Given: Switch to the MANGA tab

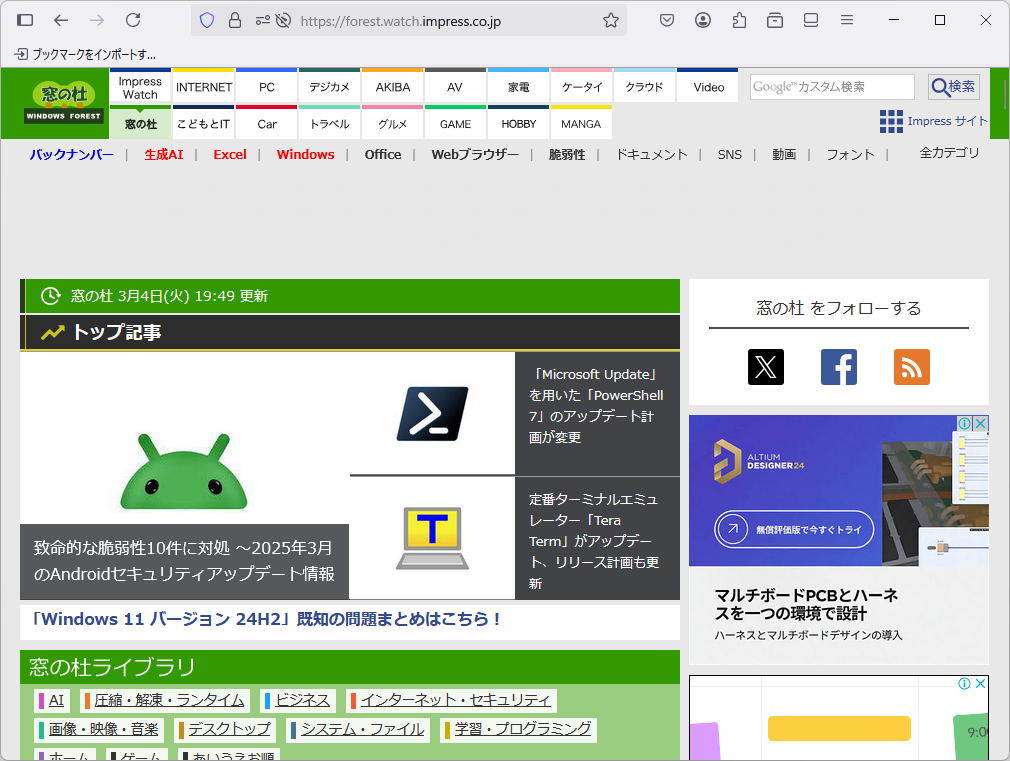Looking at the screenshot, I should [x=581, y=124].
